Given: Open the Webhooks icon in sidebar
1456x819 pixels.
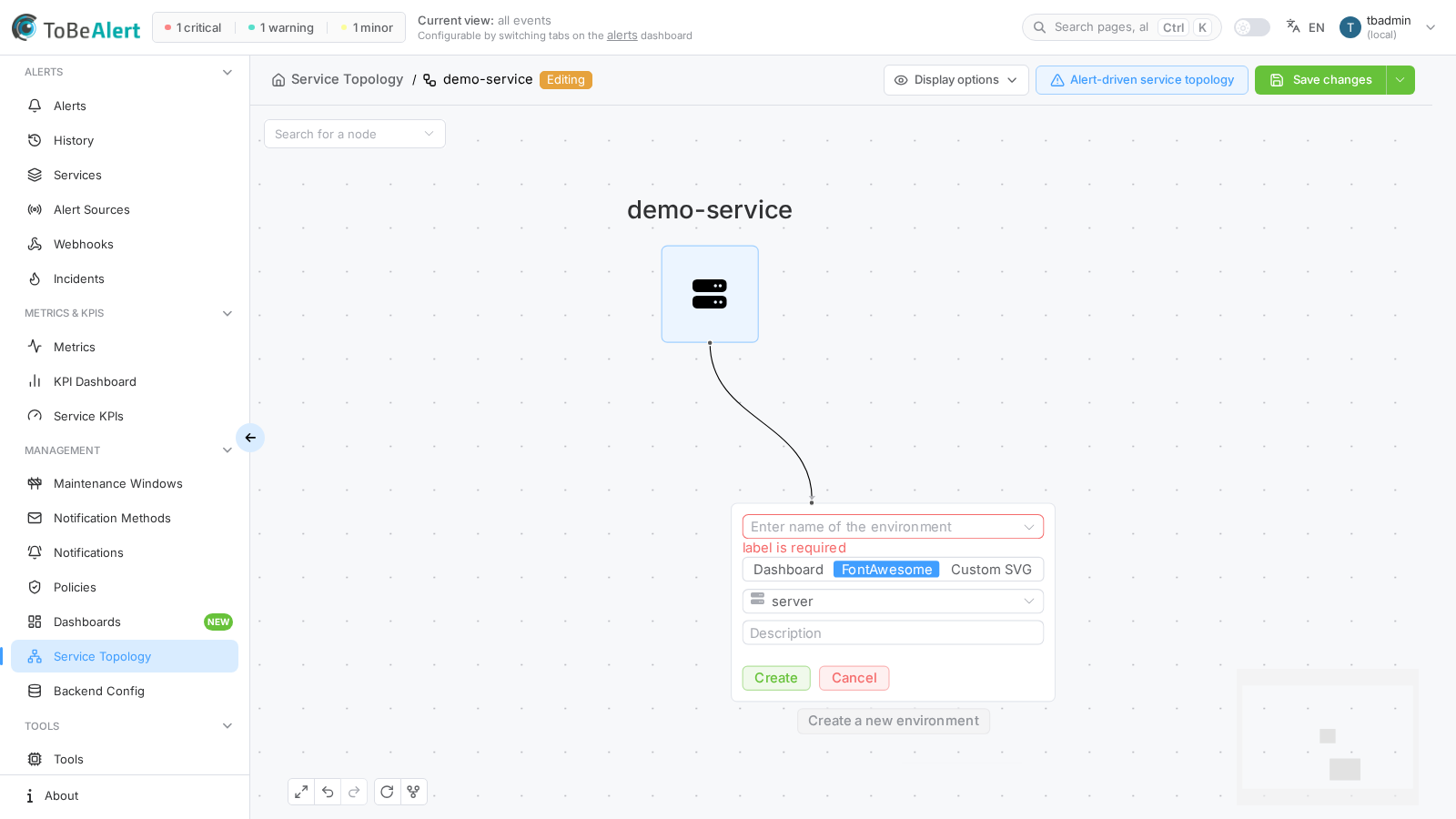Looking at the screenshot, I should coord(35,244).
